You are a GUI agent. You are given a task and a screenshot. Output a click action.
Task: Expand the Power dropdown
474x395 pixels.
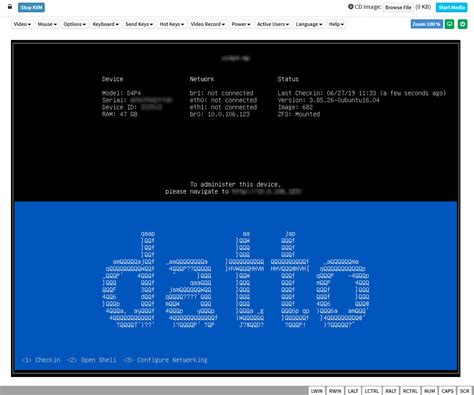[x=241, y=24]
